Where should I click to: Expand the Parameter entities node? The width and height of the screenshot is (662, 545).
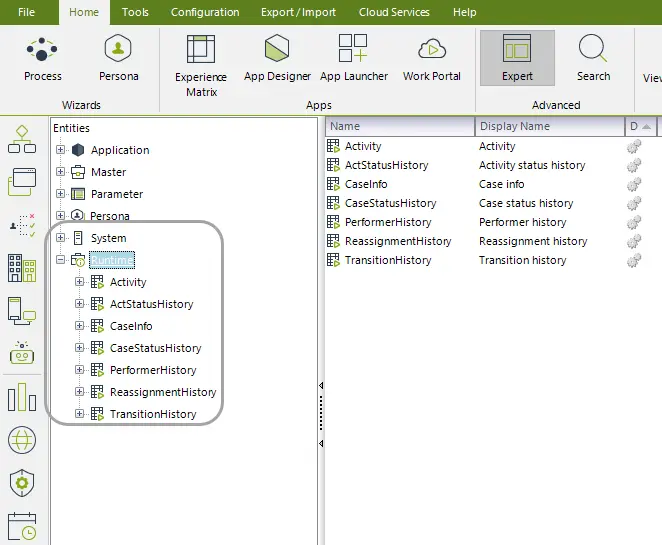pos(60,193)
